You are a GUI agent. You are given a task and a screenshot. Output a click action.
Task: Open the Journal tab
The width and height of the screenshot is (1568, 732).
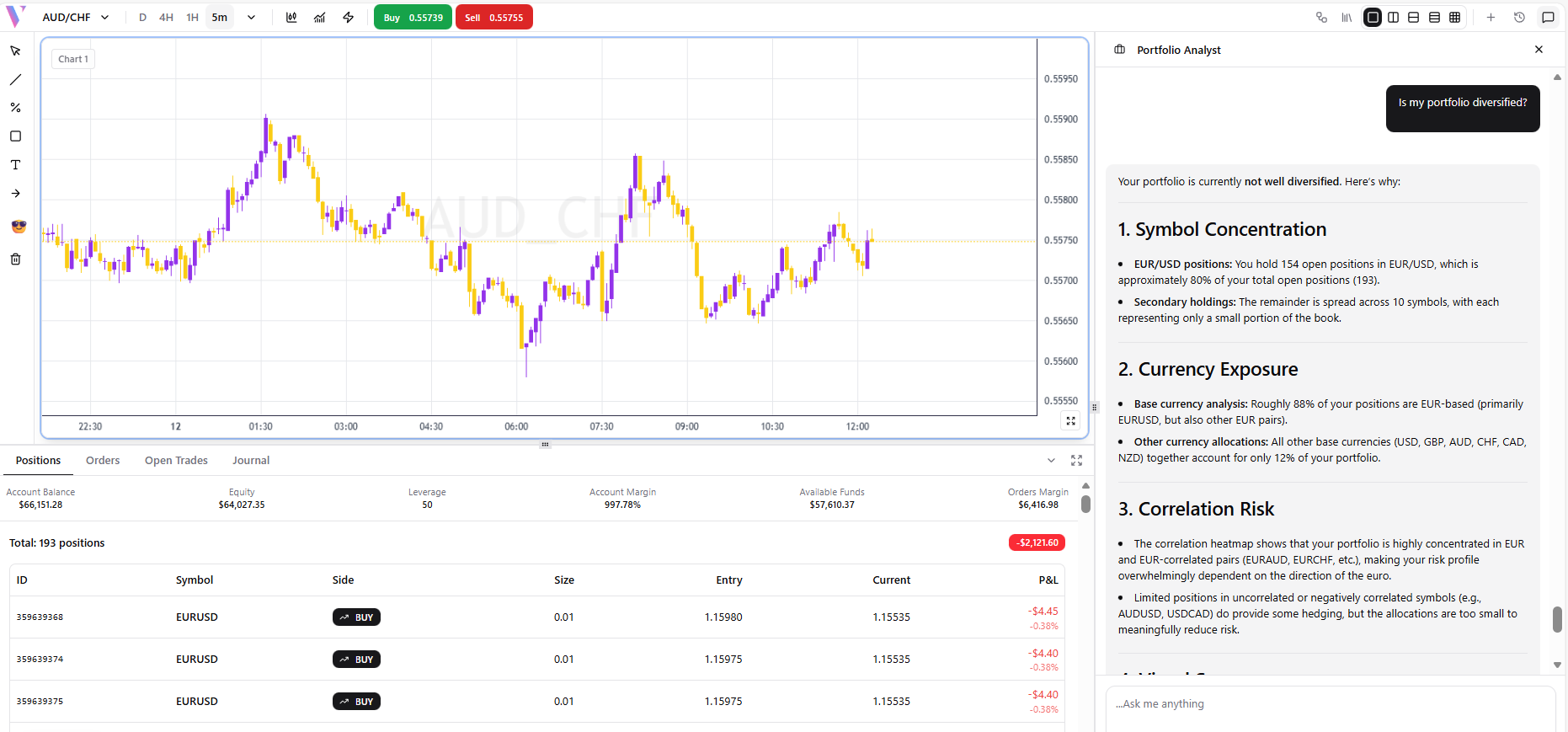(251, 461)
